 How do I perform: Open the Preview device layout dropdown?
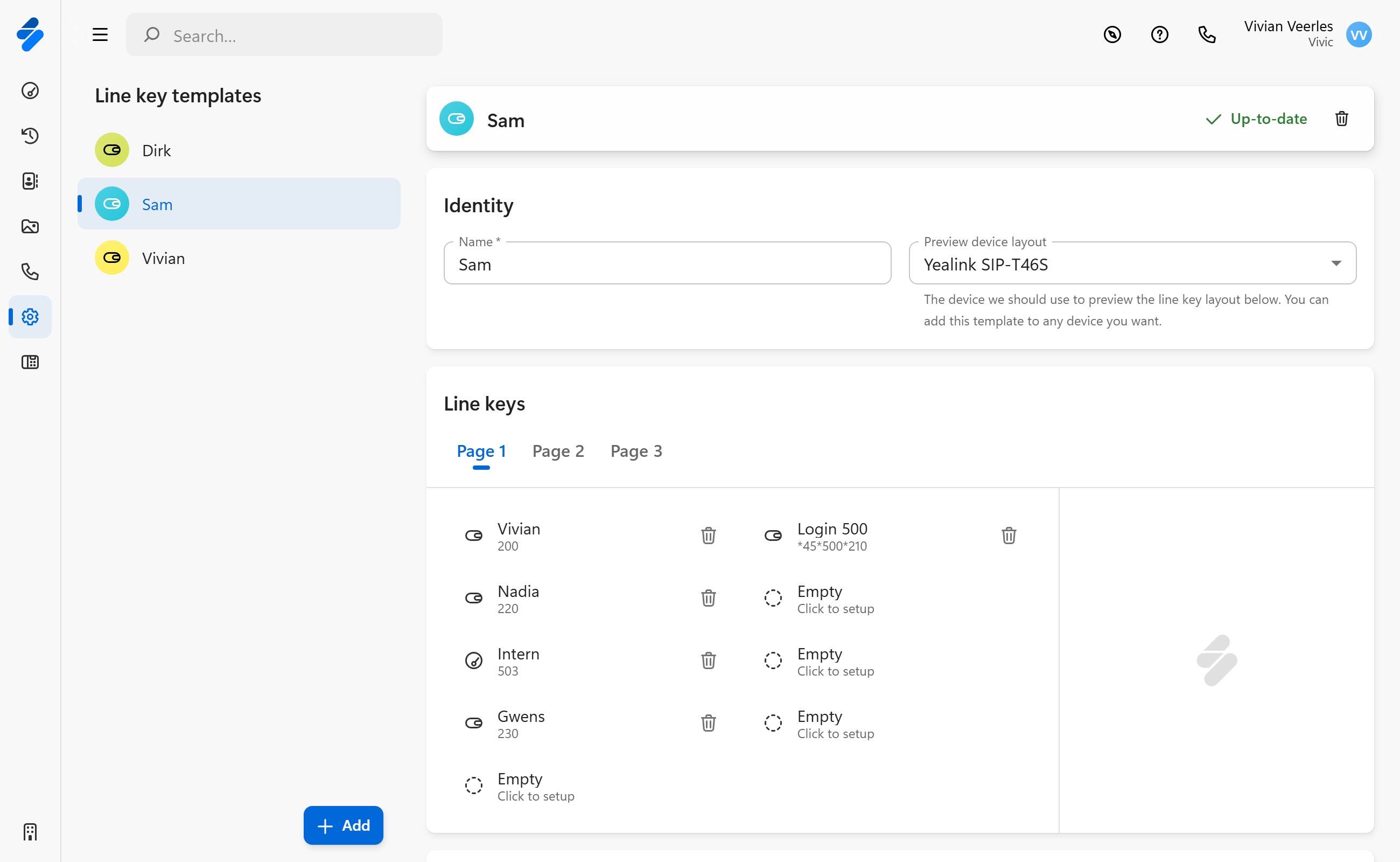1132,263
